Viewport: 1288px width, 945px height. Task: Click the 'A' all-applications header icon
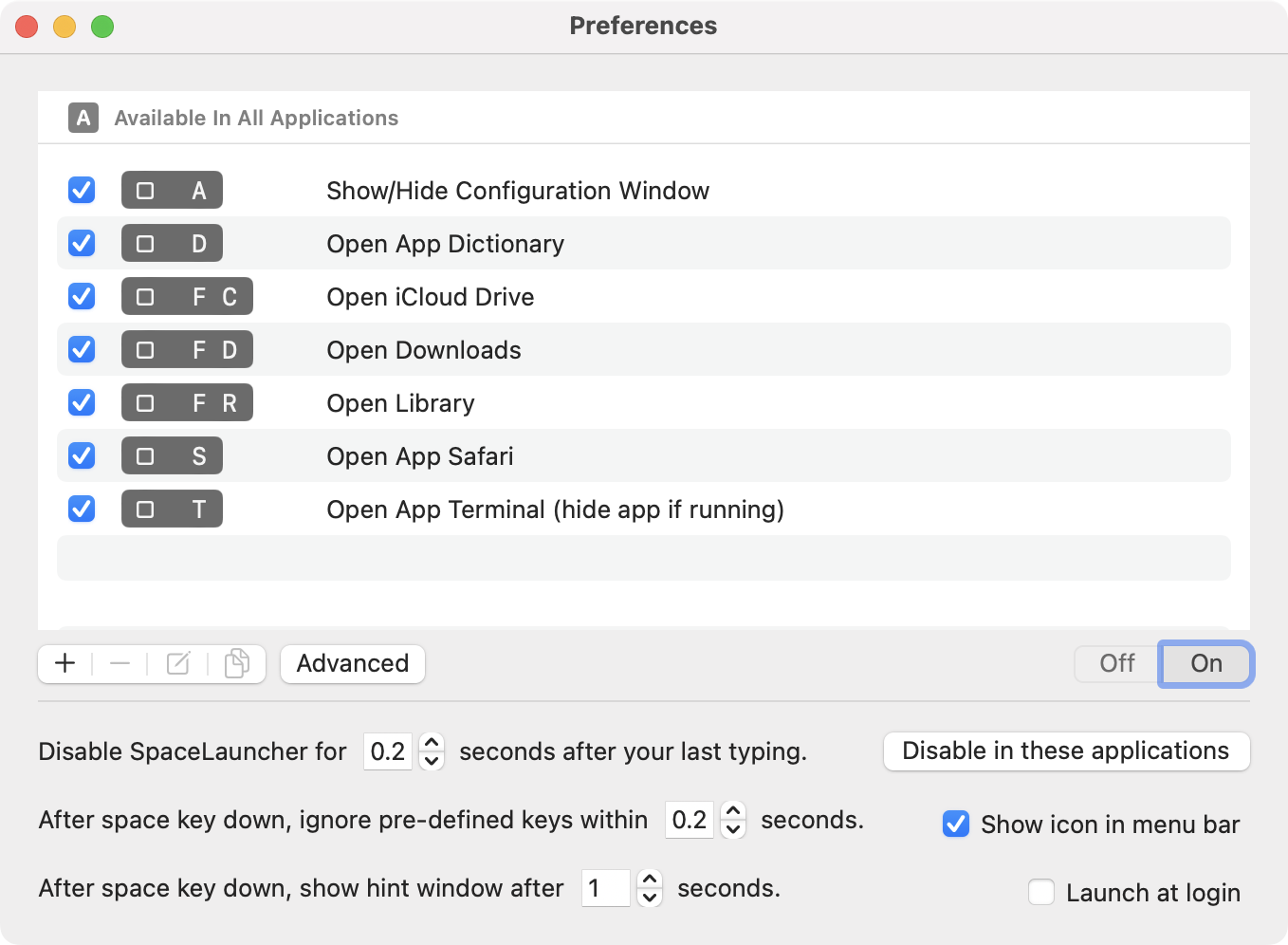point(83,118)
